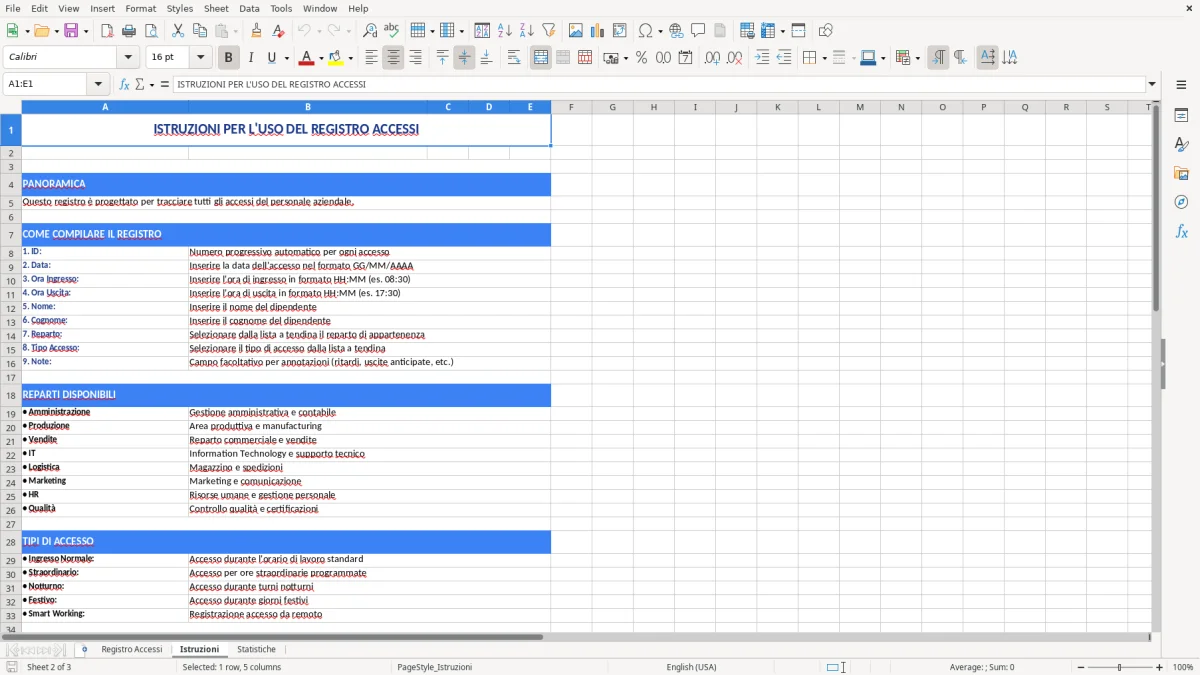
Task: Insert a special character
Action: pos(646,29)
